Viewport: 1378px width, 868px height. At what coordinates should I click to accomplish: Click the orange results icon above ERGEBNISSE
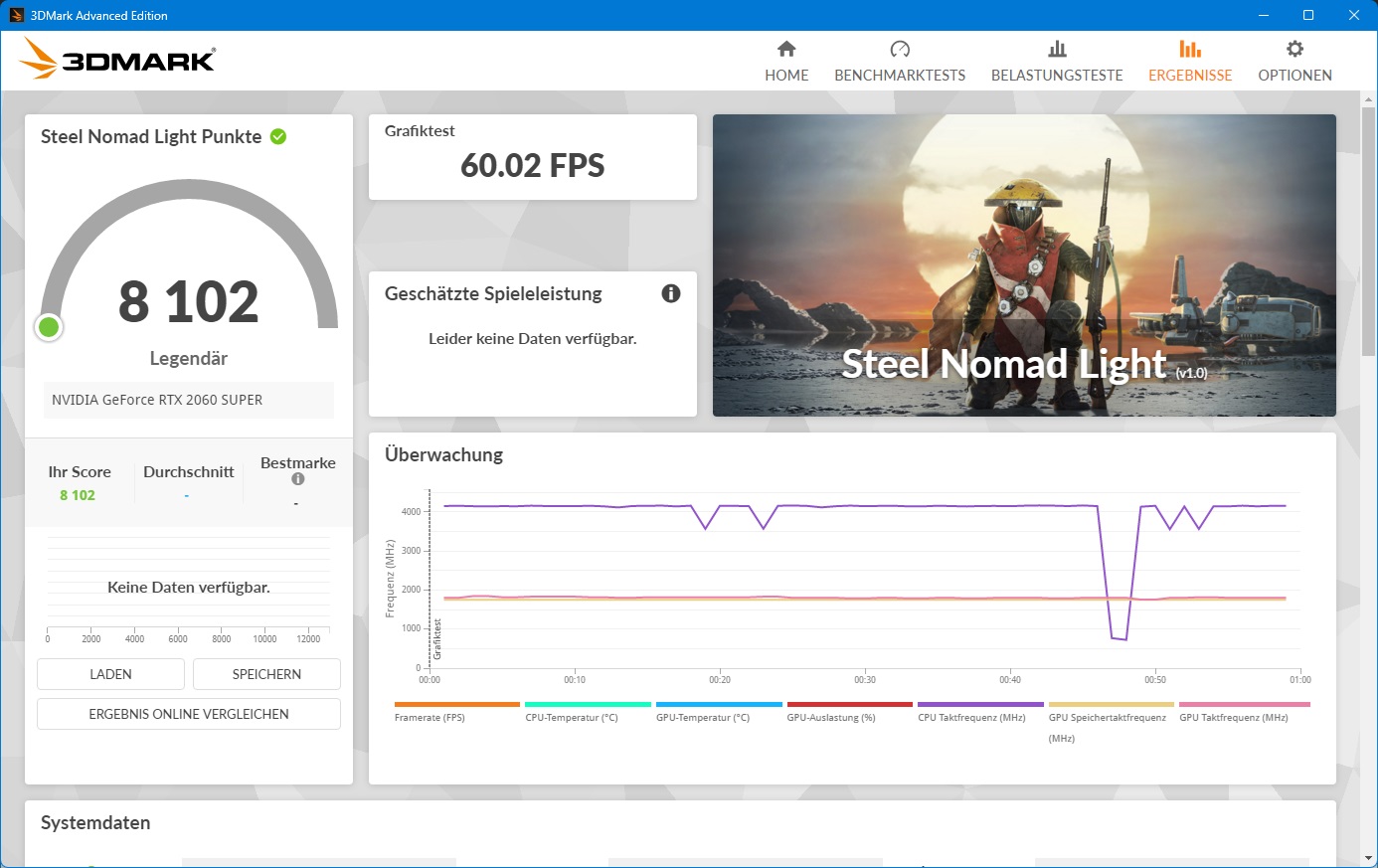click(x=1190, y=49)
